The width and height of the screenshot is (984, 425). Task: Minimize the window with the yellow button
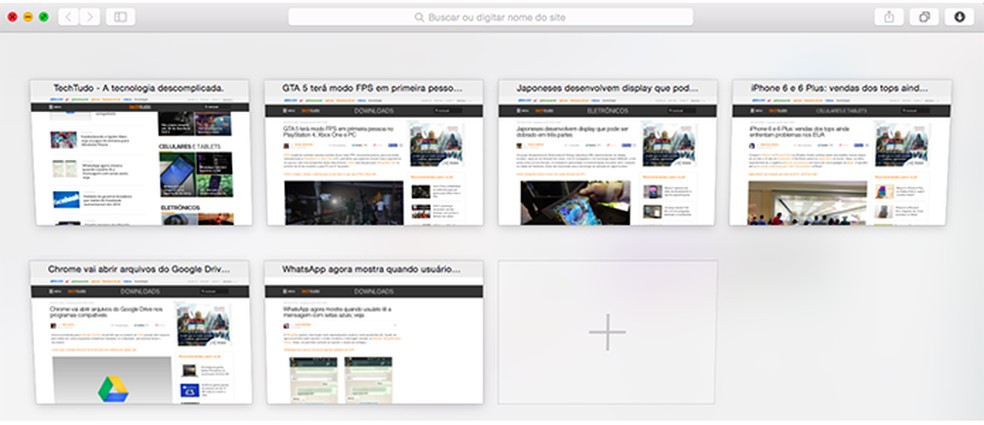[x=28, y=17]
